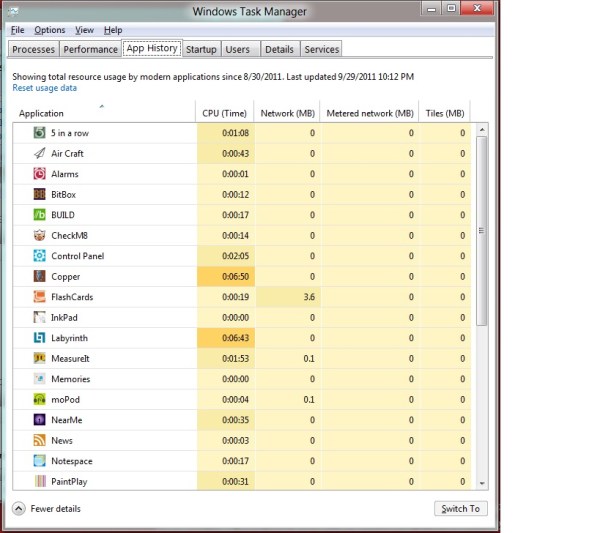Switch to the Performance tab

click(89, 49)
